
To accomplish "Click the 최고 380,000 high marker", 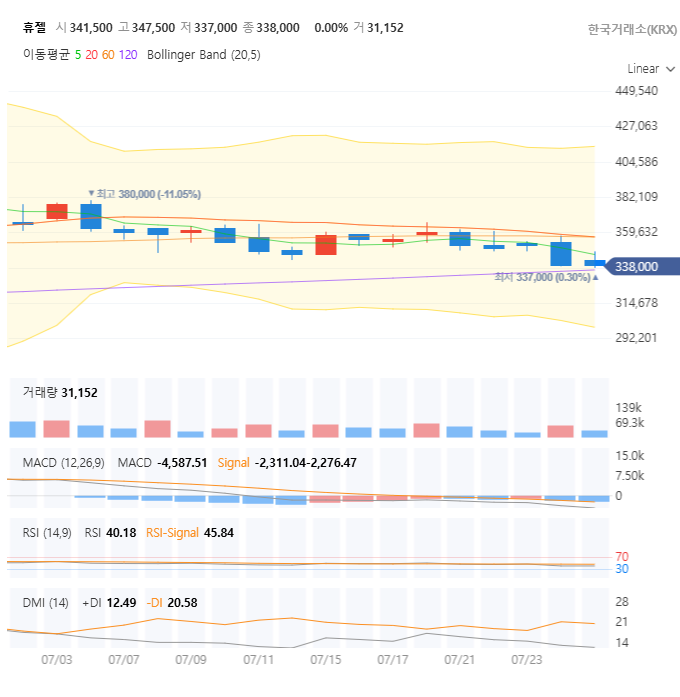I will click(144, 194).
